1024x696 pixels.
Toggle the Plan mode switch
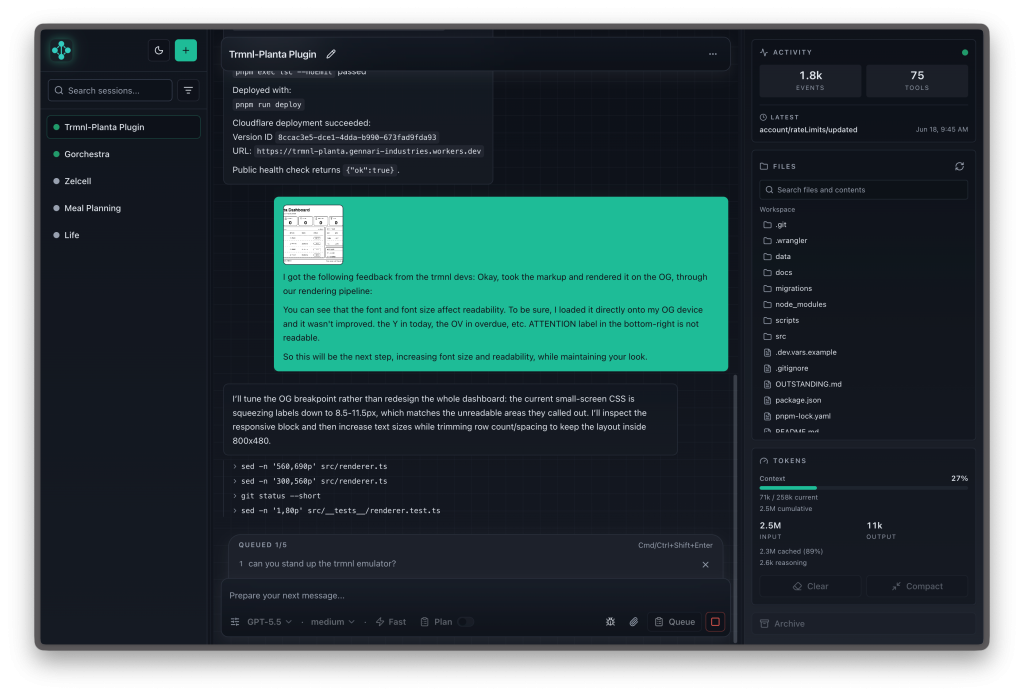466,622
